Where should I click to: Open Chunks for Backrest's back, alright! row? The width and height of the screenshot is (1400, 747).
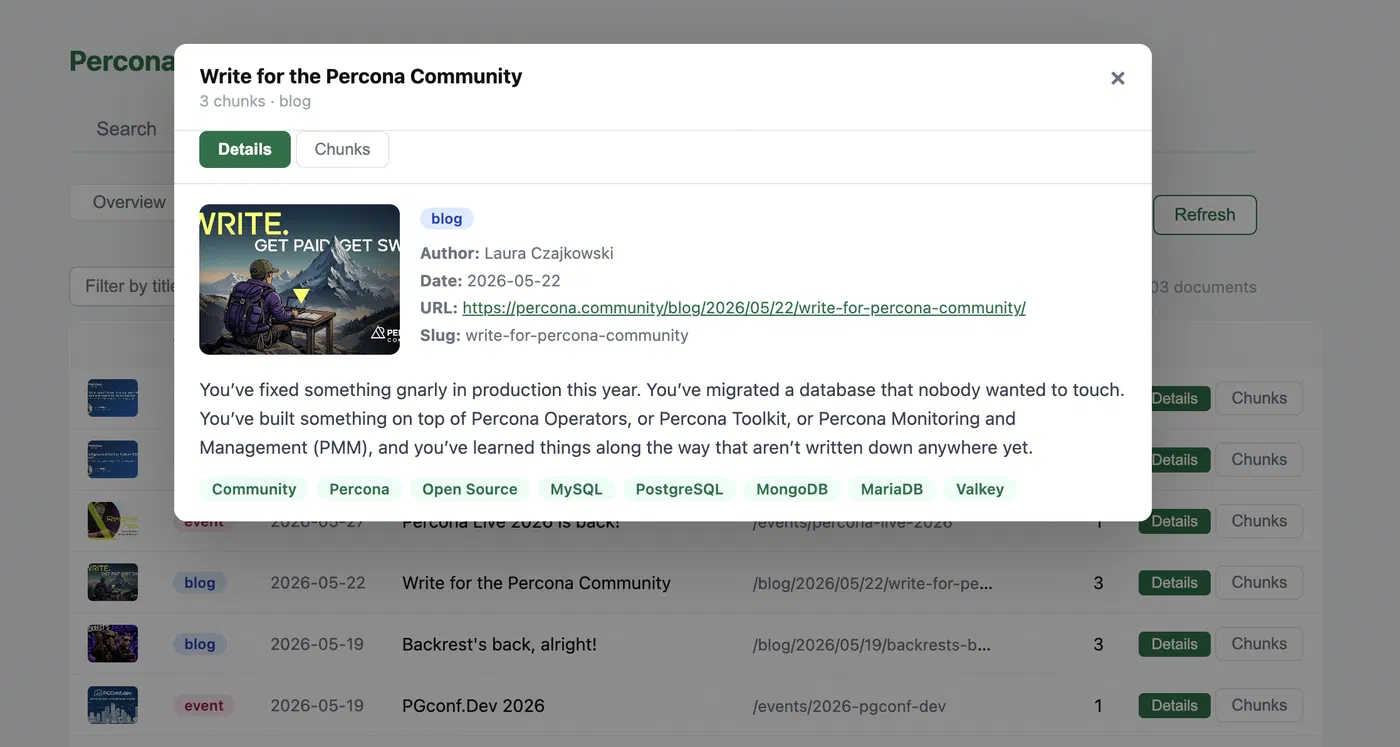(x=1259, y=644)
